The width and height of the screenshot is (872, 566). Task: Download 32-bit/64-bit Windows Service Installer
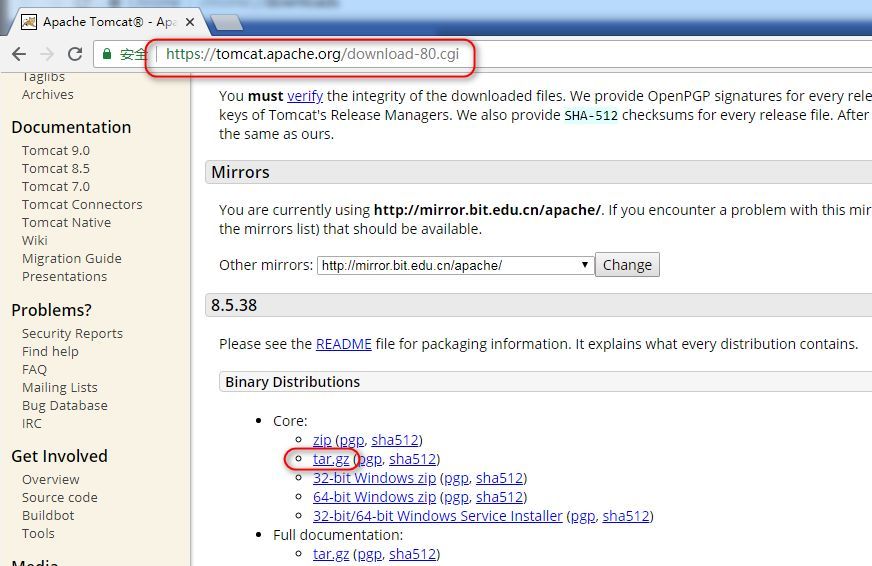[437, 516]
